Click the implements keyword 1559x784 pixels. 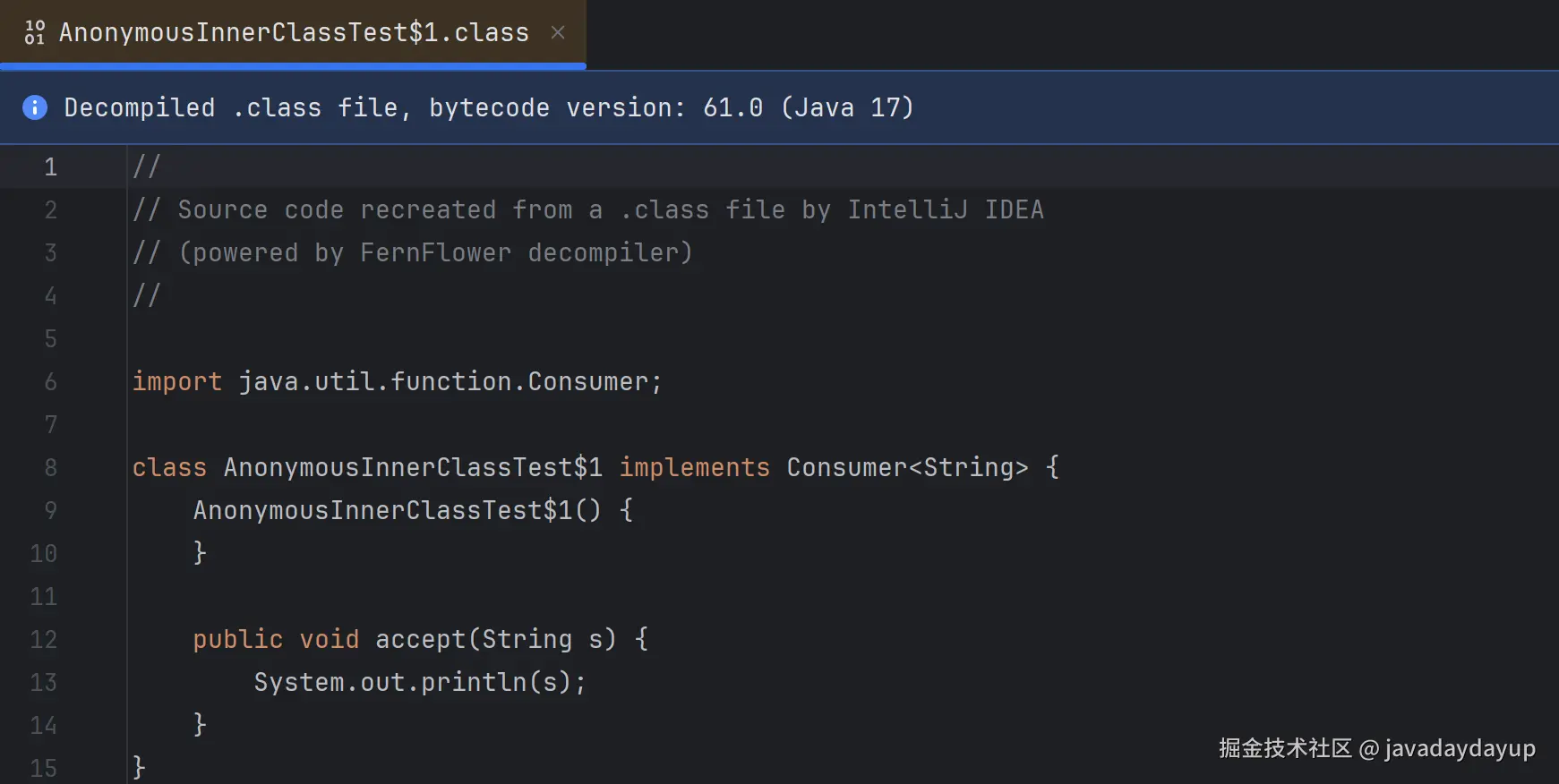click(x=694, y=467)
